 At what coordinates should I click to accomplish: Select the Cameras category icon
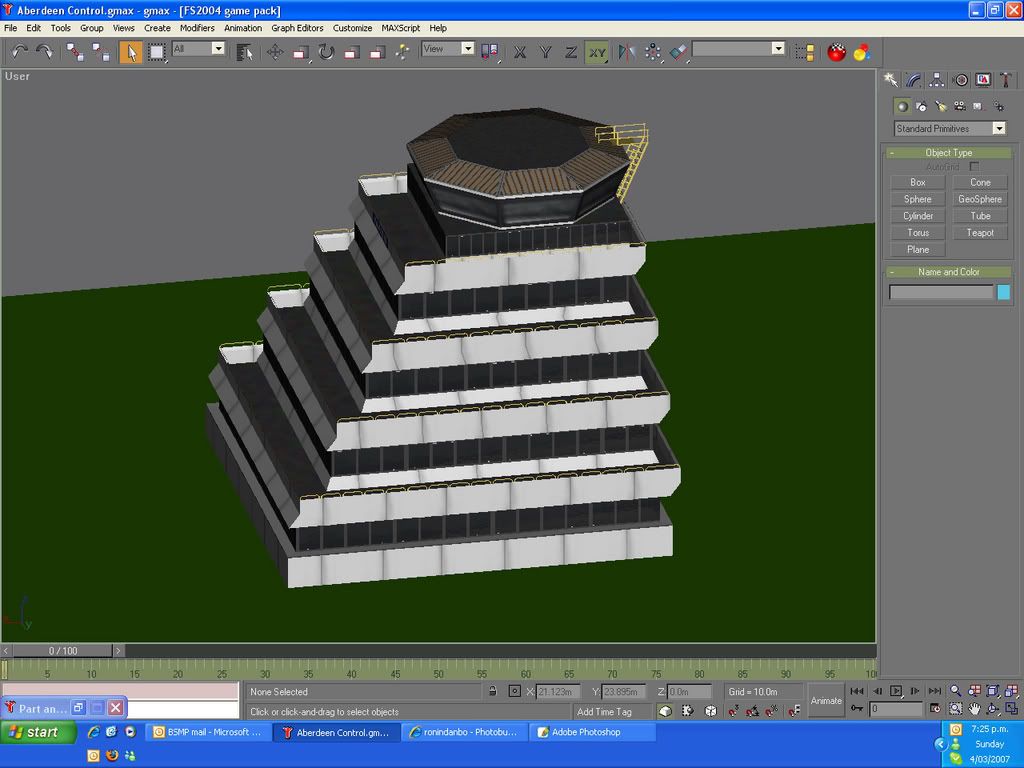[x=959, y=106]
